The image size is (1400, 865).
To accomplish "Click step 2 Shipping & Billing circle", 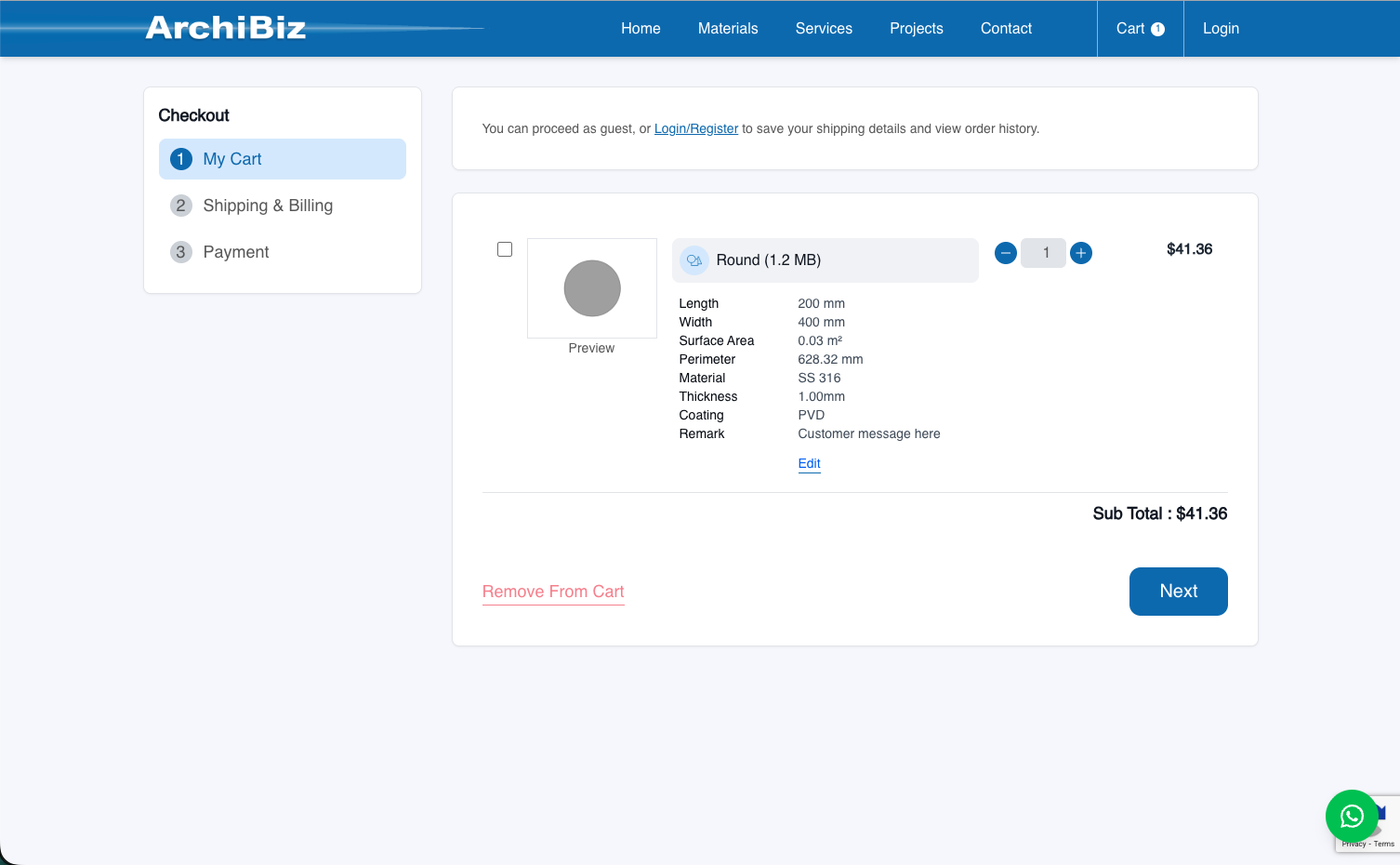I will pyautogui.click(x=180, y=206).
